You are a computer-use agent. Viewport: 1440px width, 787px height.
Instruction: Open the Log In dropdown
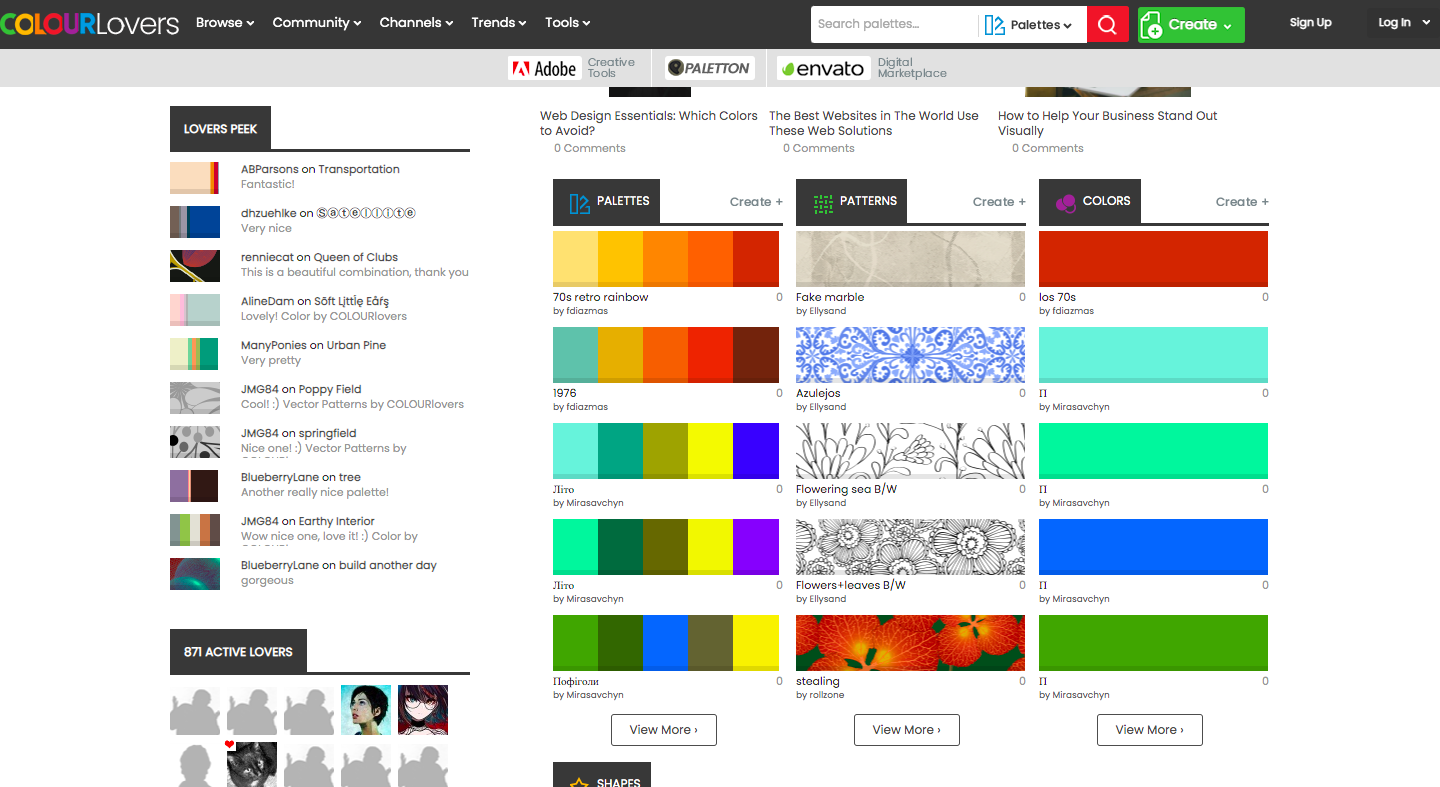click(x=1404, y=22)
